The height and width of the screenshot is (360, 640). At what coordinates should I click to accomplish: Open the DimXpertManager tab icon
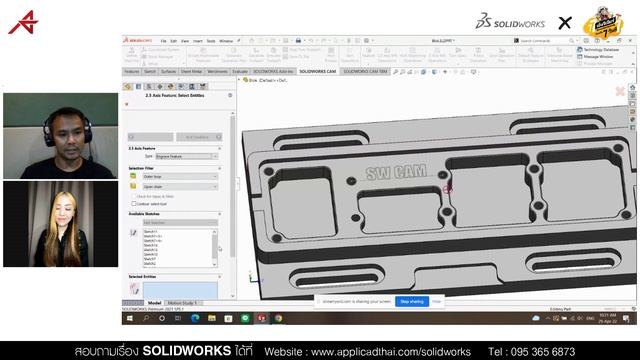(160, 87)
